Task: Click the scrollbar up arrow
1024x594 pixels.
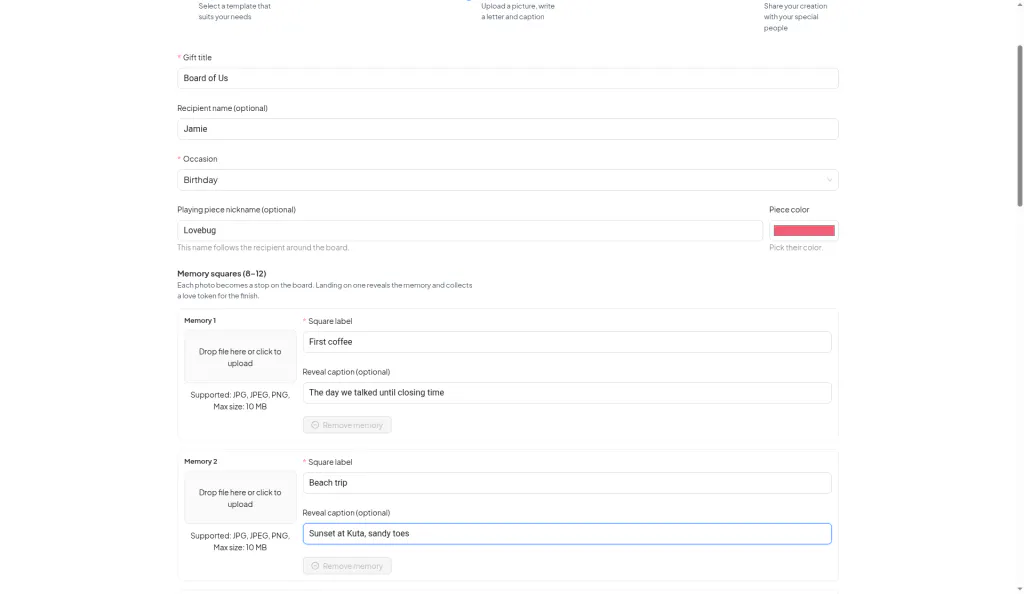Action: point(1019,4)
